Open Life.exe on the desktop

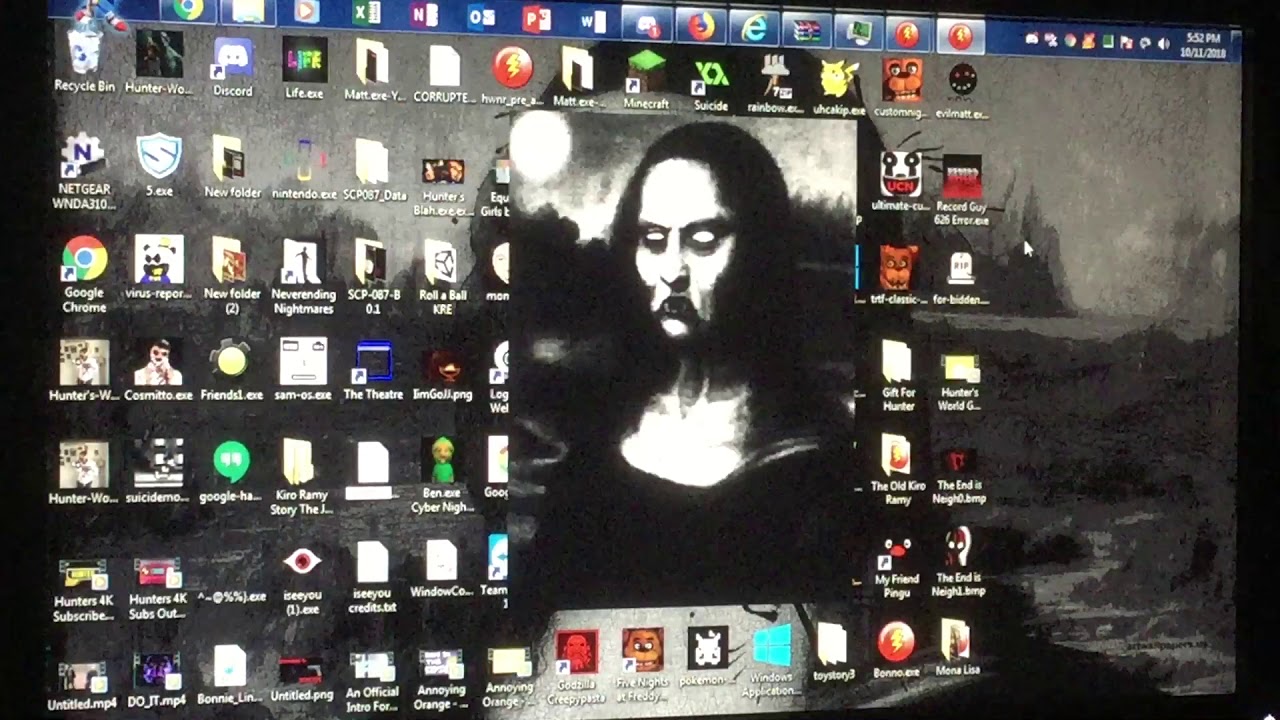click(x=304, y=67)
